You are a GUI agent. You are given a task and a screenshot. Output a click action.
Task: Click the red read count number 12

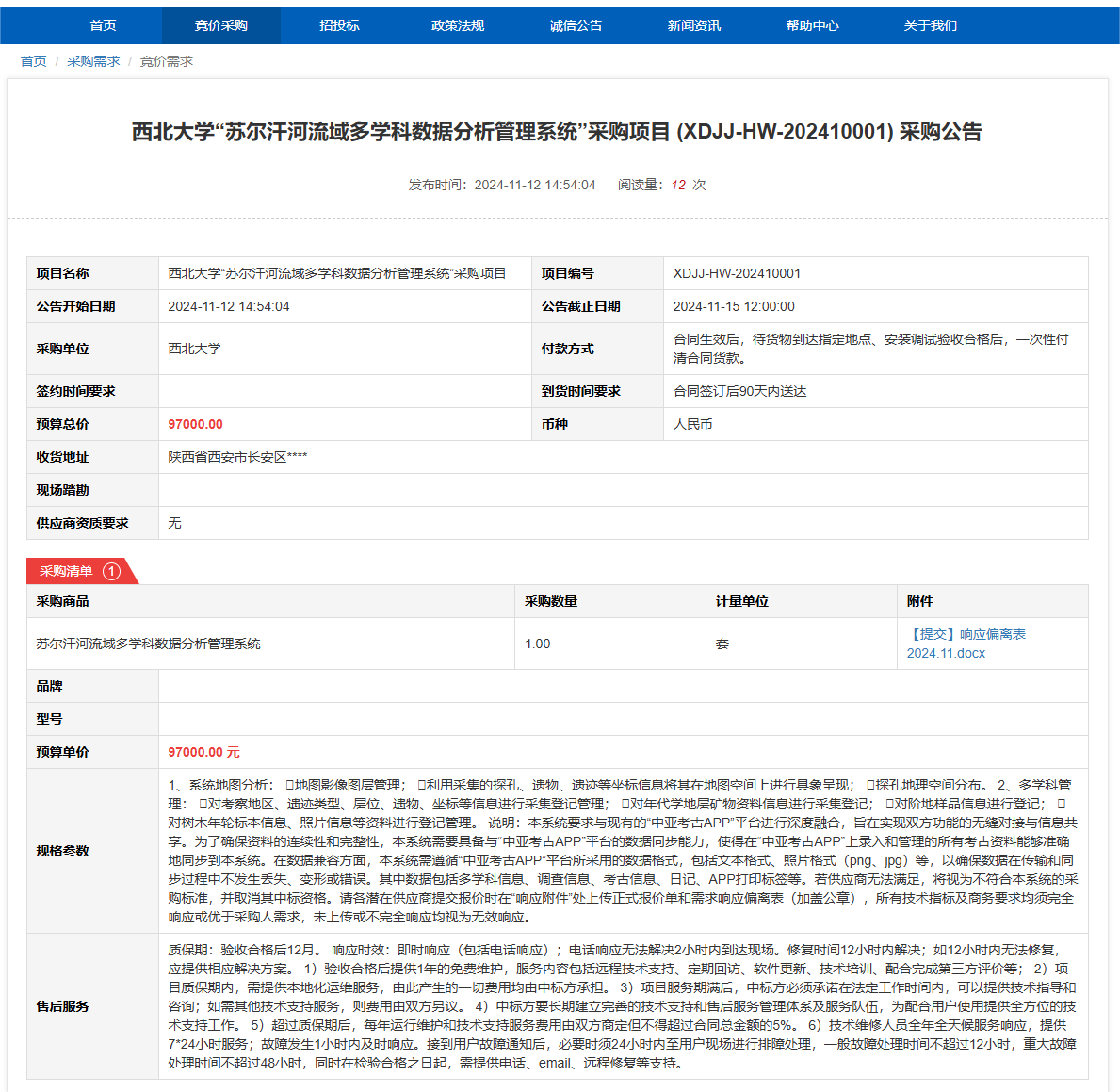[x=678, y=185]
